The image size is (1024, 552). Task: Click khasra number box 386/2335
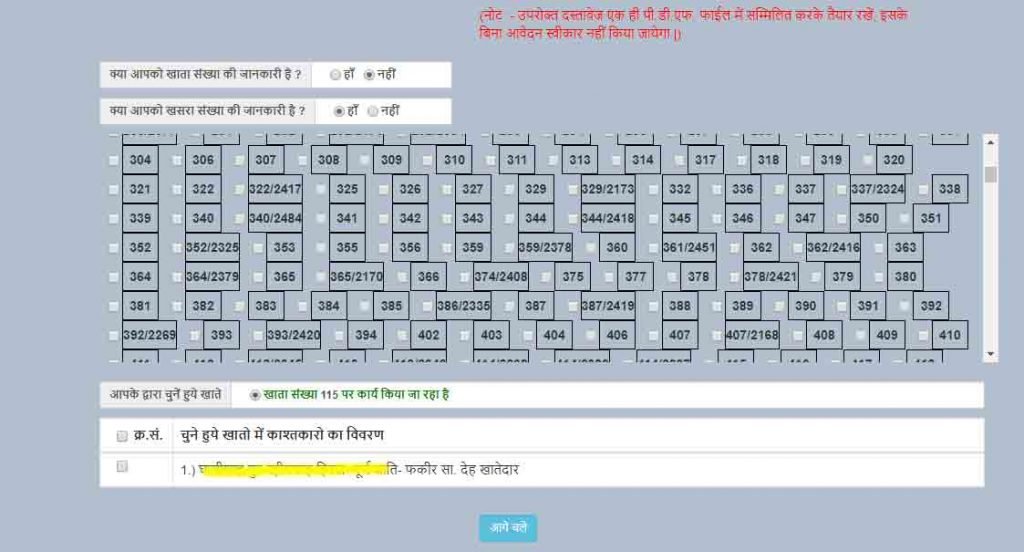[x=464, y=306]
